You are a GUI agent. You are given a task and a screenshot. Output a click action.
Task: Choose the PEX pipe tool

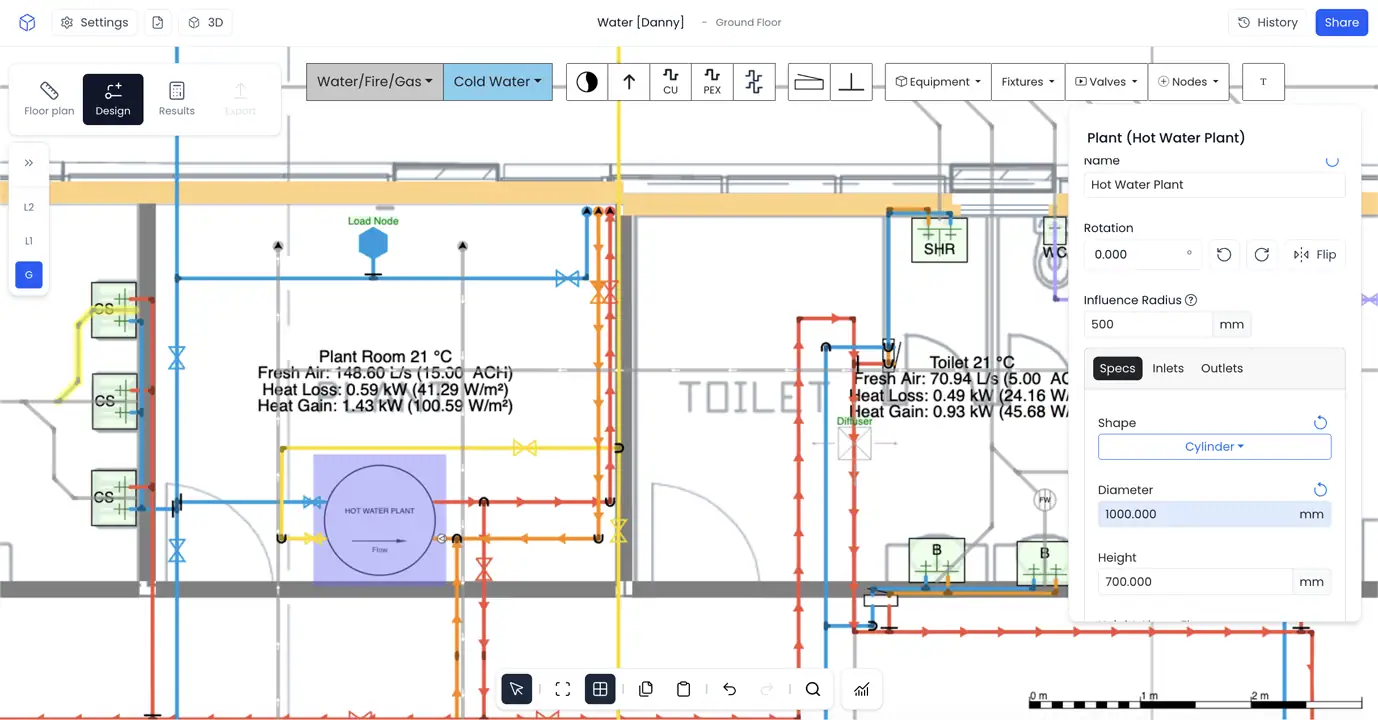tap(712, 82)
